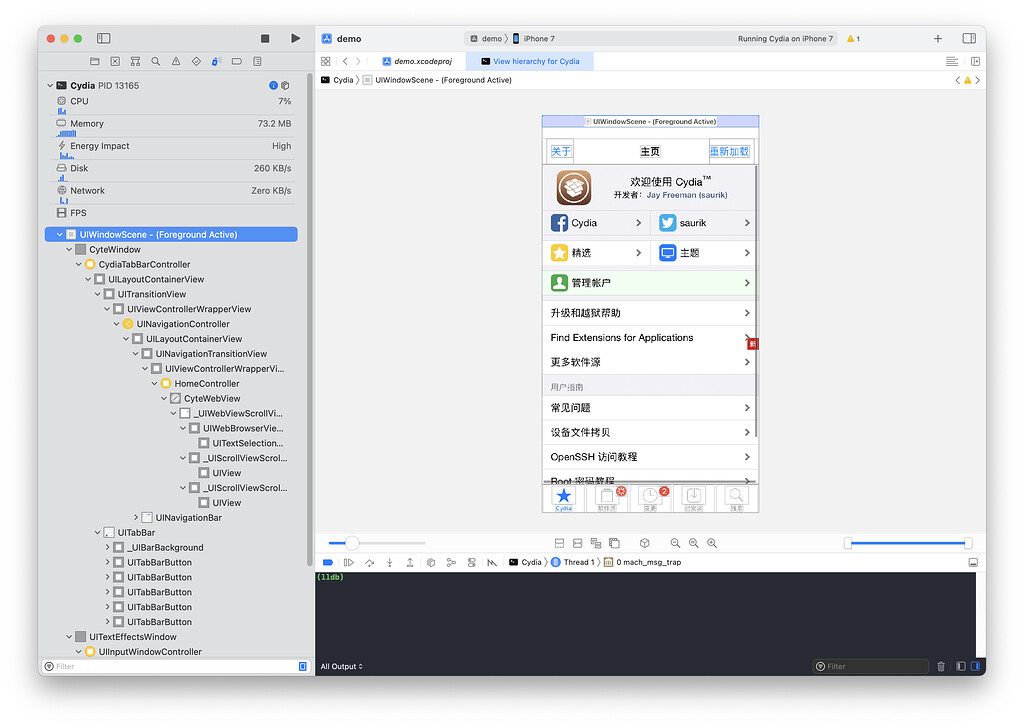Click the Run button in the toolbar
Viewport: 1024px width, 726px height.
click(x=296, y=37)
